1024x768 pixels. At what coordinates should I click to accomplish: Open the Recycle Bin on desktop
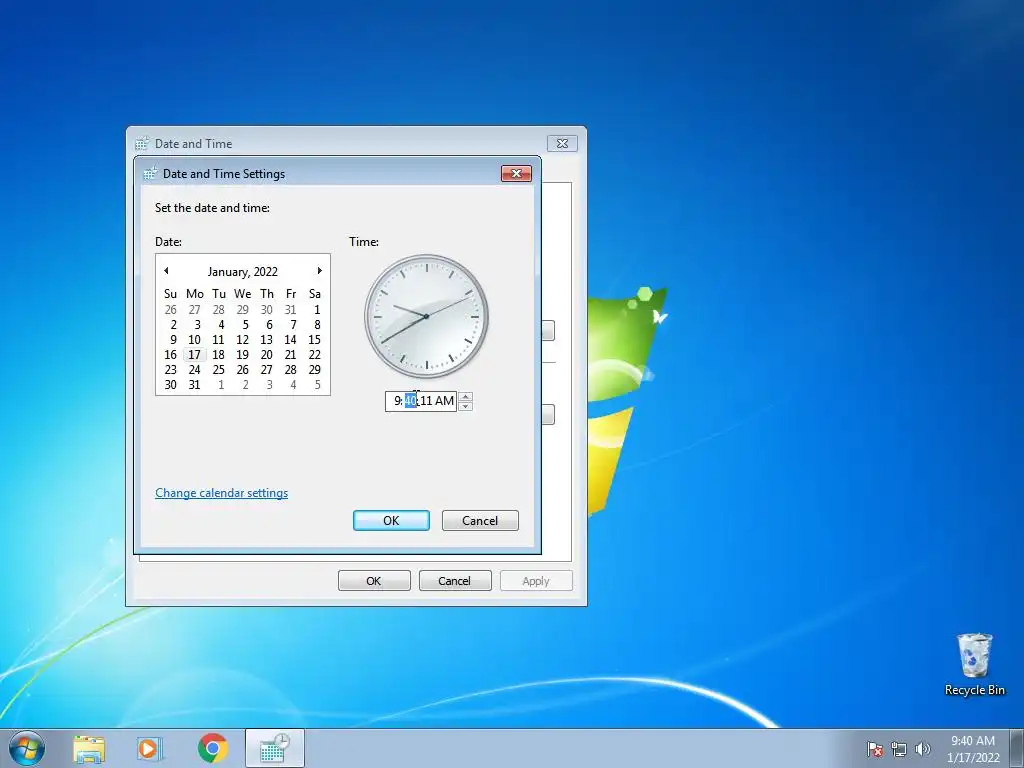tap(974, 664)
